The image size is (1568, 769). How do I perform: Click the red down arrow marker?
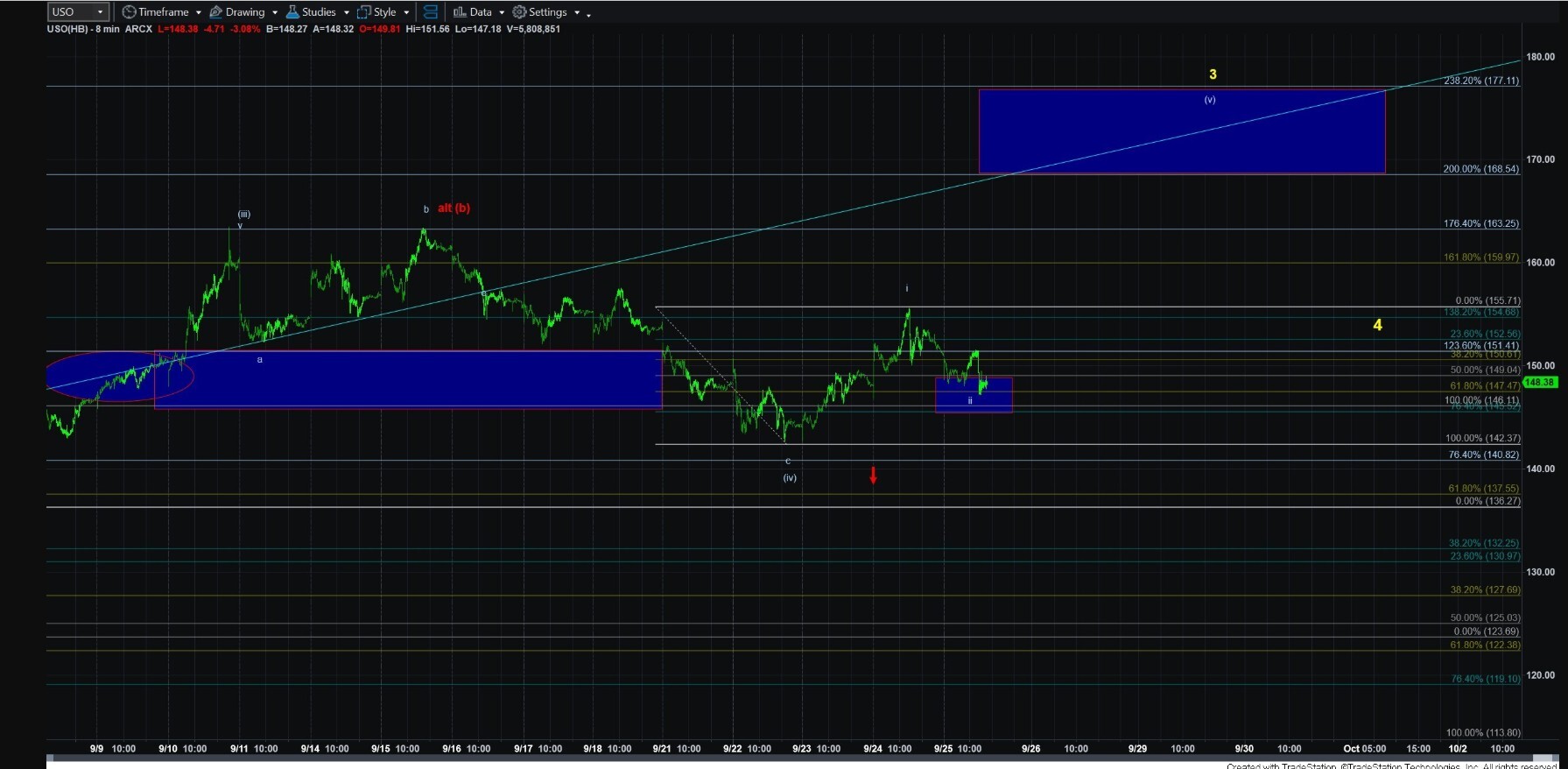pos(873,475)
